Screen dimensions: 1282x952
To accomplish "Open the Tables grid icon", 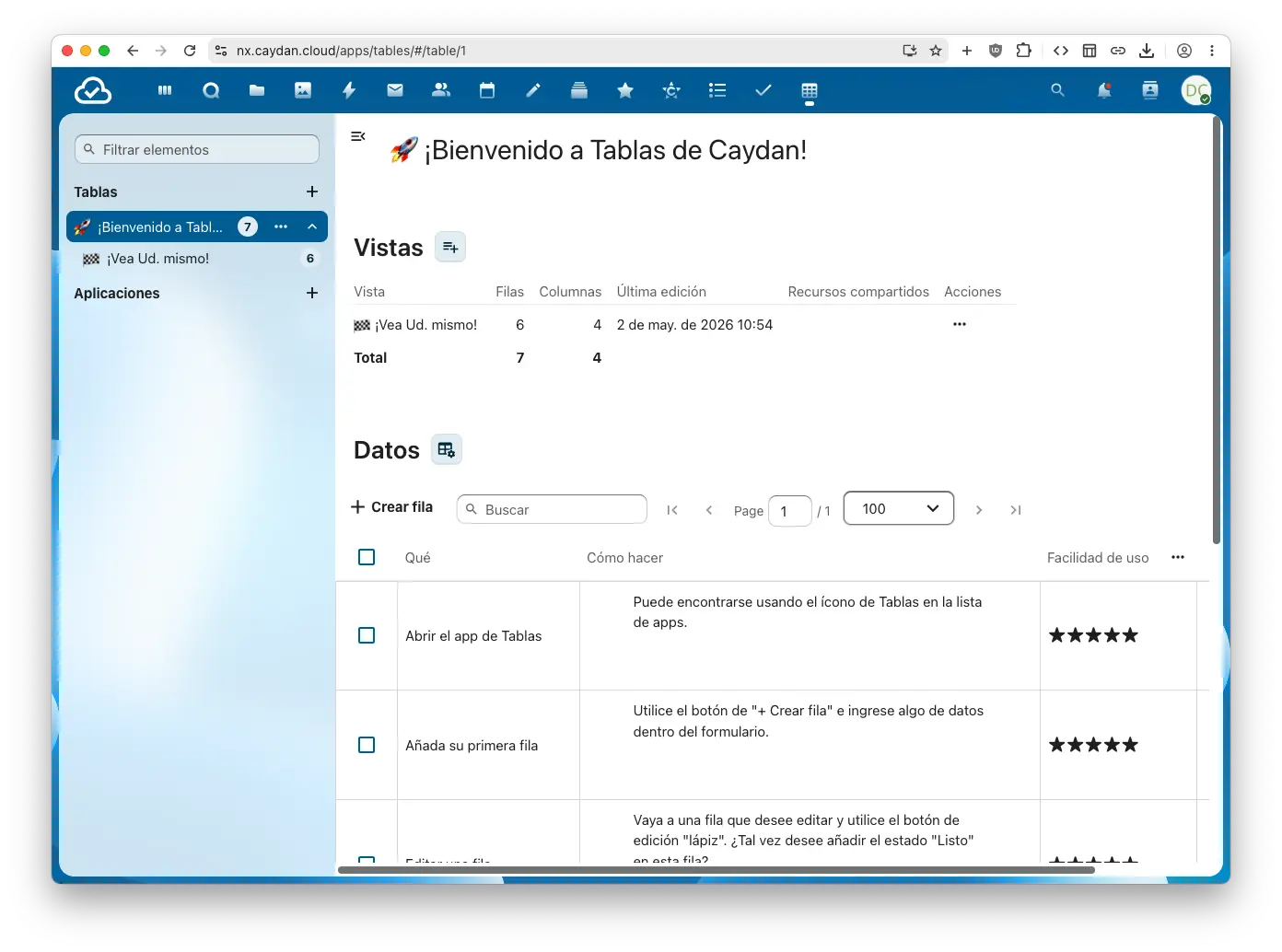I will (810, 90).
